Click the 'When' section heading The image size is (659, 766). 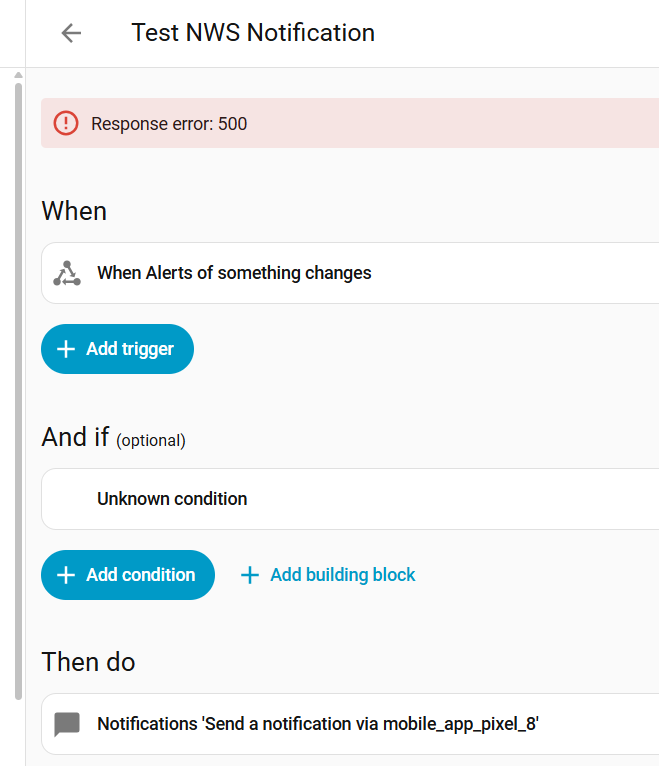click(74, 211)
